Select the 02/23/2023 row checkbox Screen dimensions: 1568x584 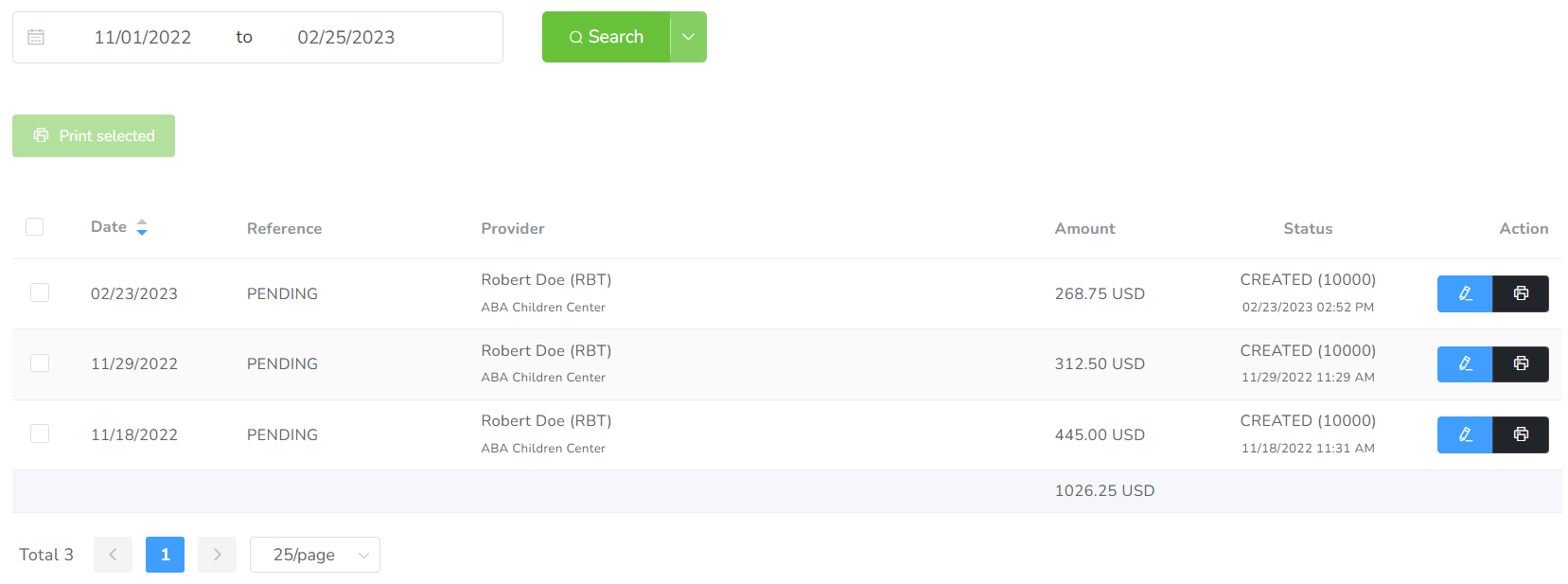pos(40,292)
